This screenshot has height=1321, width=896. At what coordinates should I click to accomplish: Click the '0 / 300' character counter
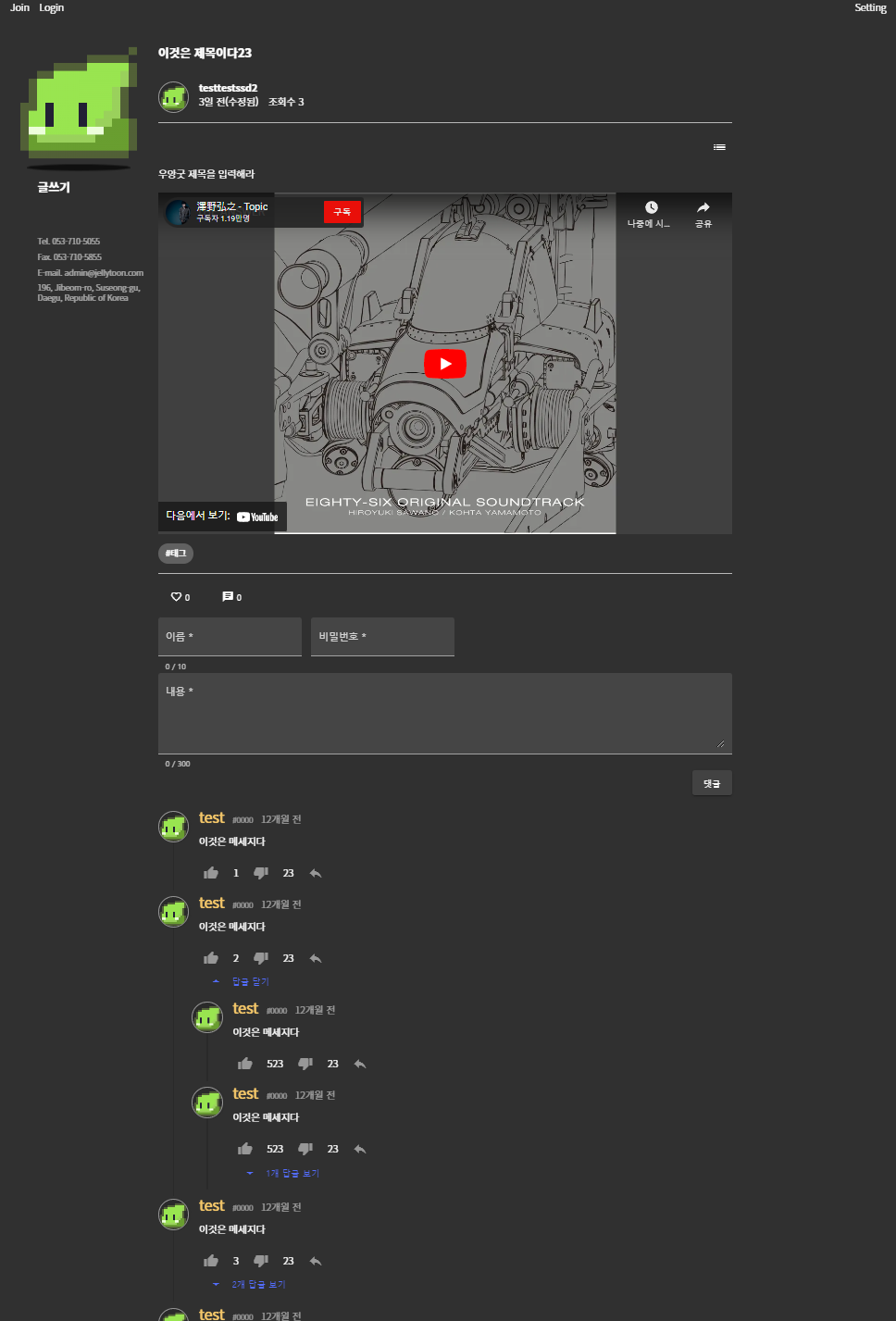point(178,764)
